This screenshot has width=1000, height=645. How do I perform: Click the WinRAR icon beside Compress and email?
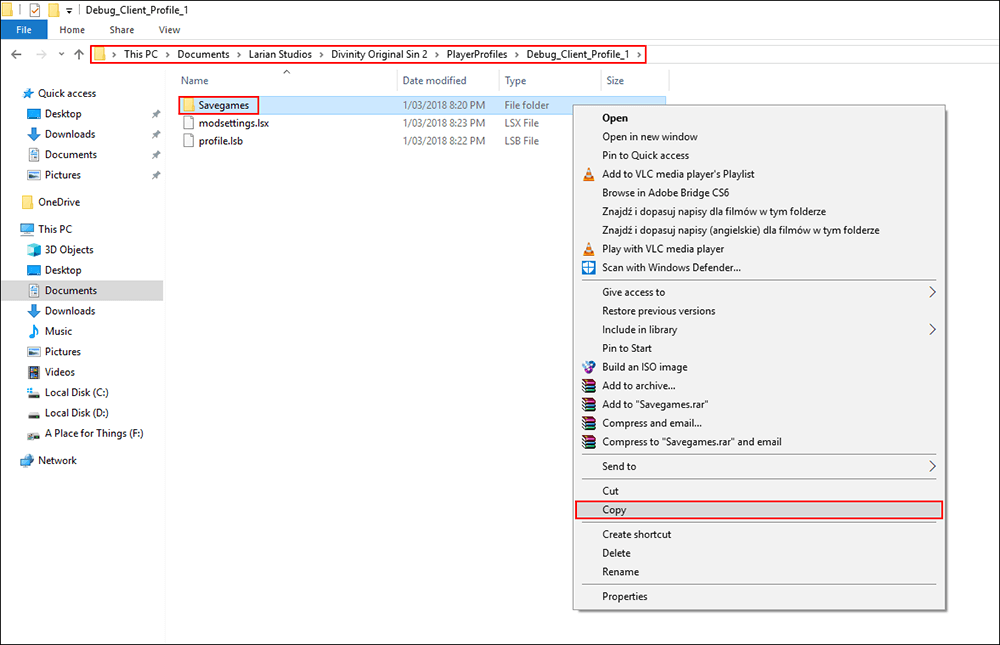589,423
